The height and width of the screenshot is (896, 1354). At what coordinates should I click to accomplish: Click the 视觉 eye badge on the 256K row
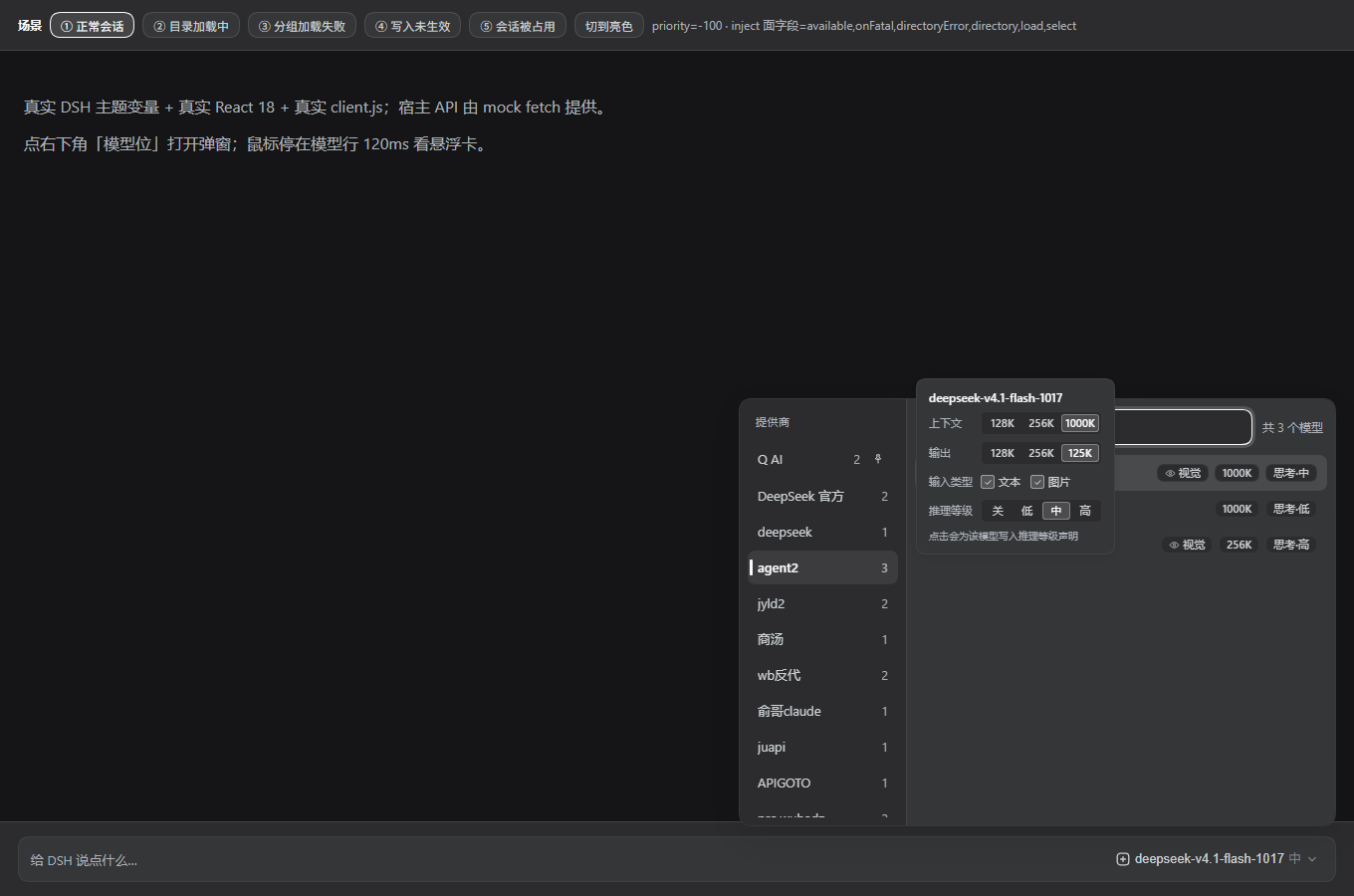pyautogui.click(x=1187, y=545)
